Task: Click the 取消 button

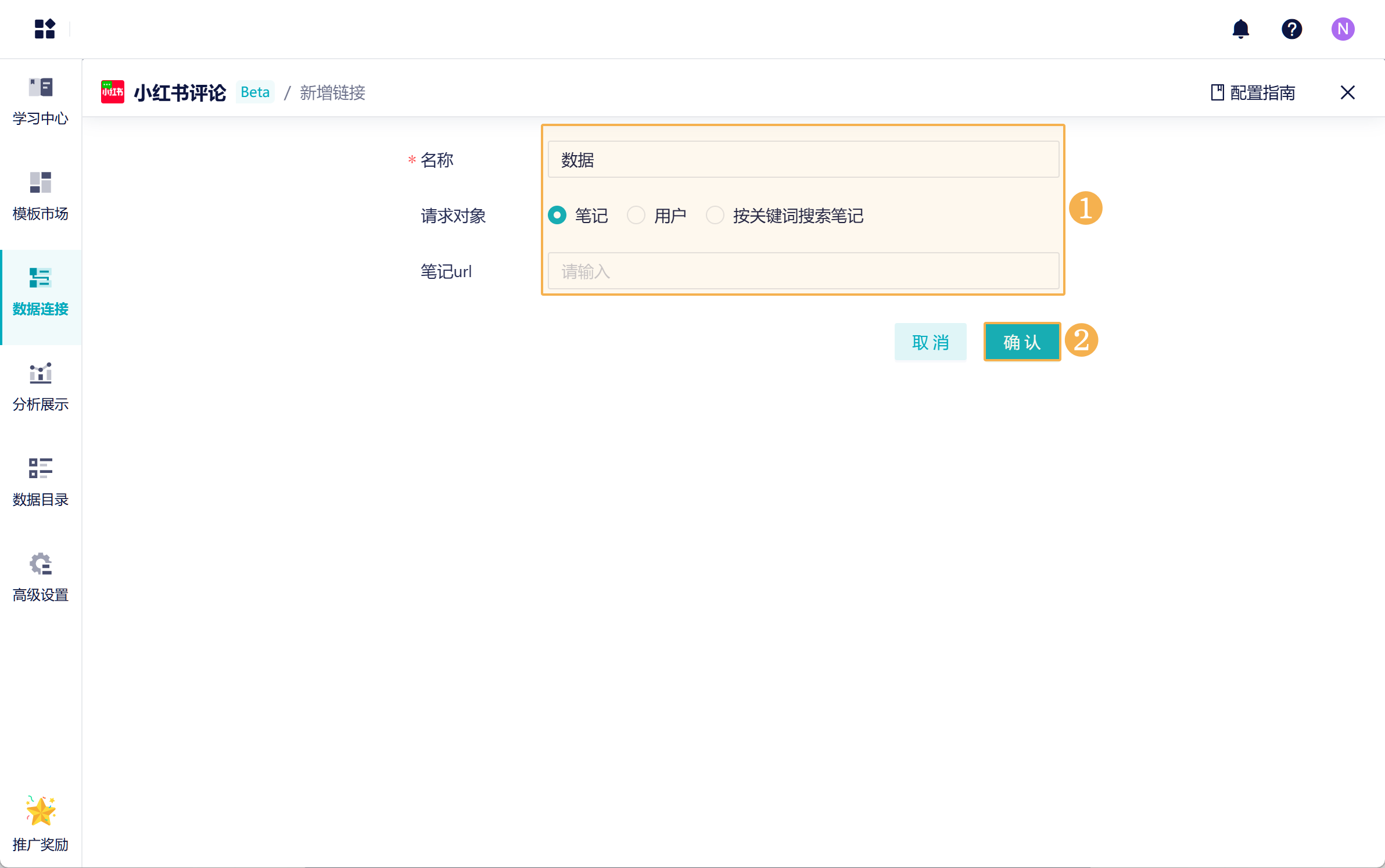Action: (x=930, y=342)
